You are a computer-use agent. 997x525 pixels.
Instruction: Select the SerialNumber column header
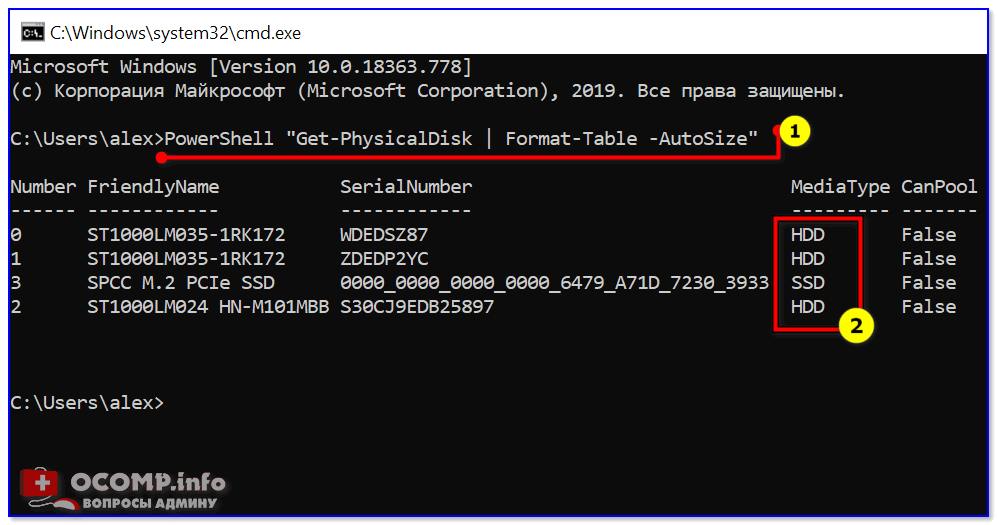405,187
